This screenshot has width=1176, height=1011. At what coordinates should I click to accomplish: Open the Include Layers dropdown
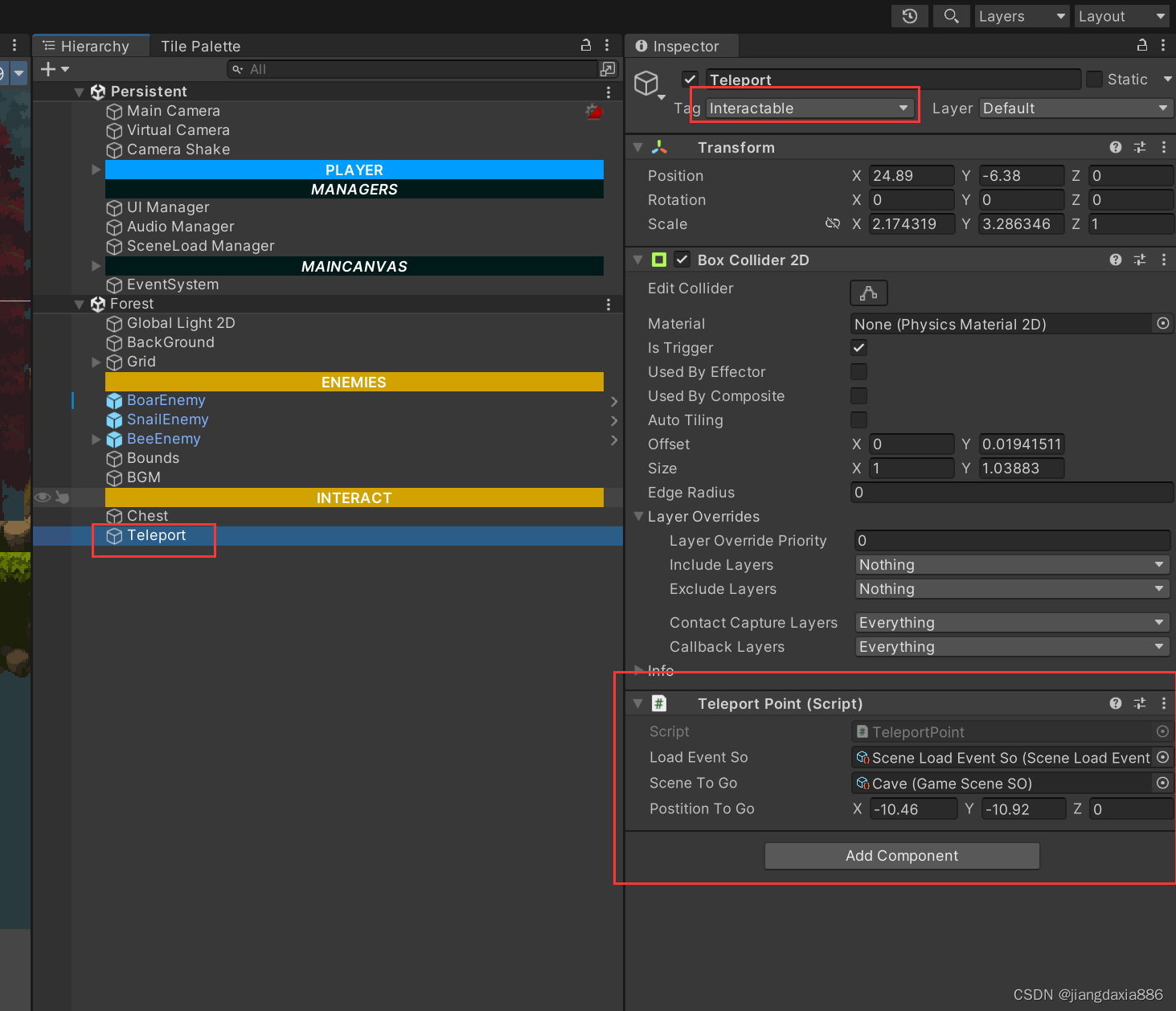(x=1012, y=565)
